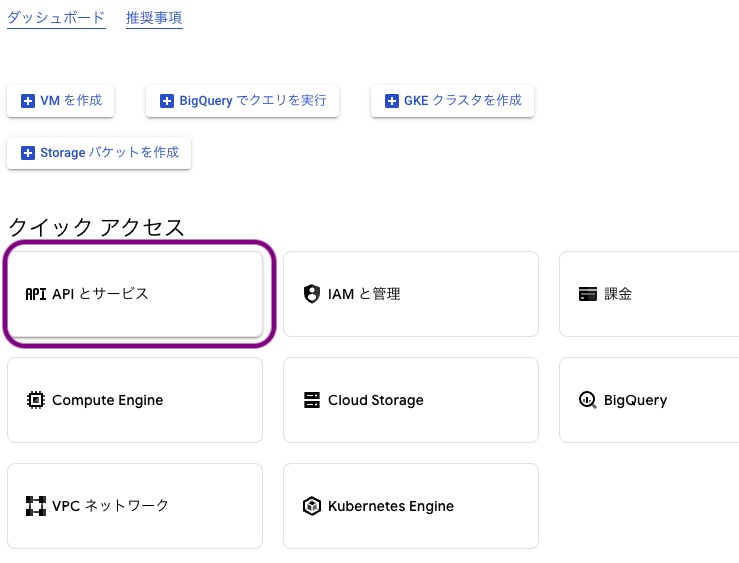This screenshot has height=563, width=739.
Task: Switch to the 推奨事項 tab
Action: click(x=154, y=18)
